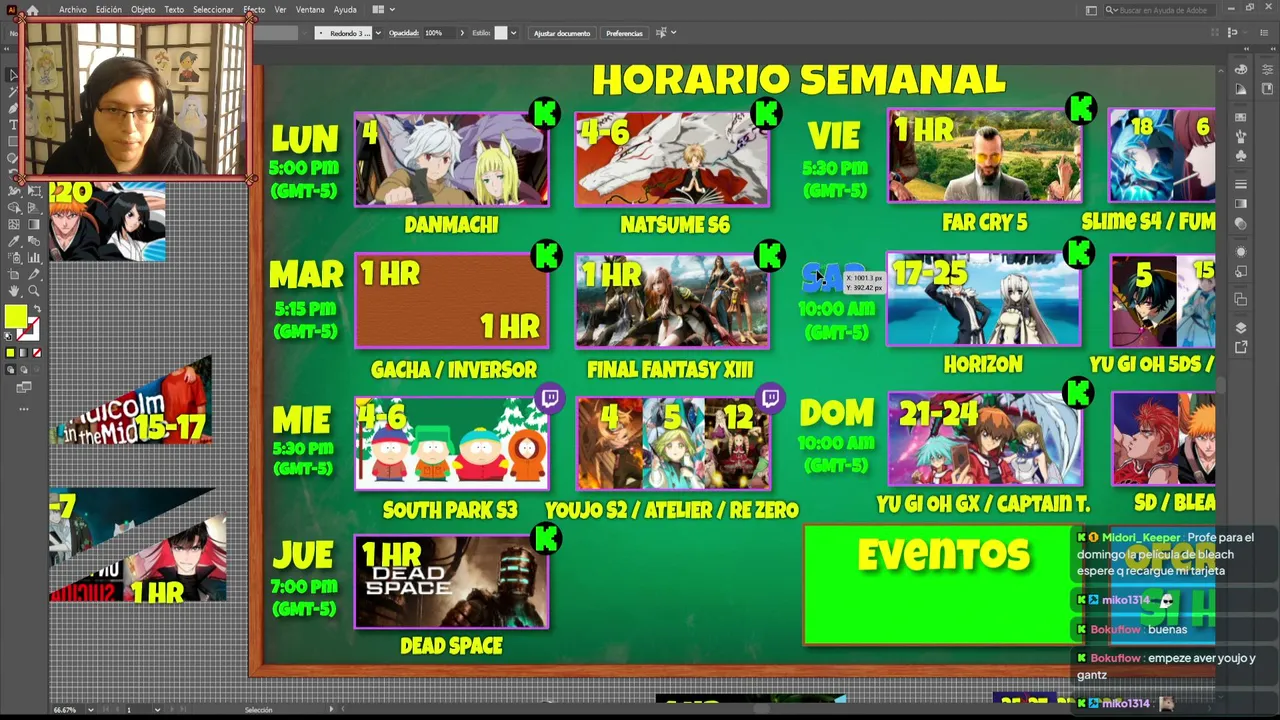The image size is (1280, 720).
Task: Change the screen mode
Action: (24, 387)
